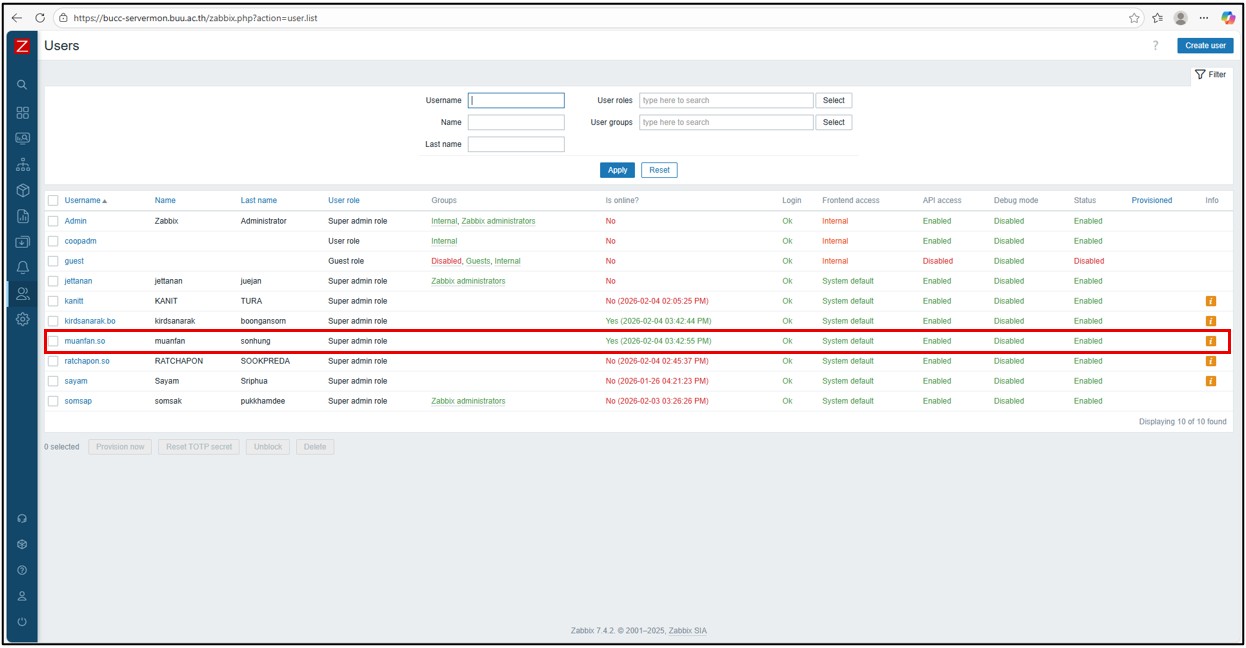Open the Administration gear icon in sidebar
1246x648 pixels.
coord(22,319)
